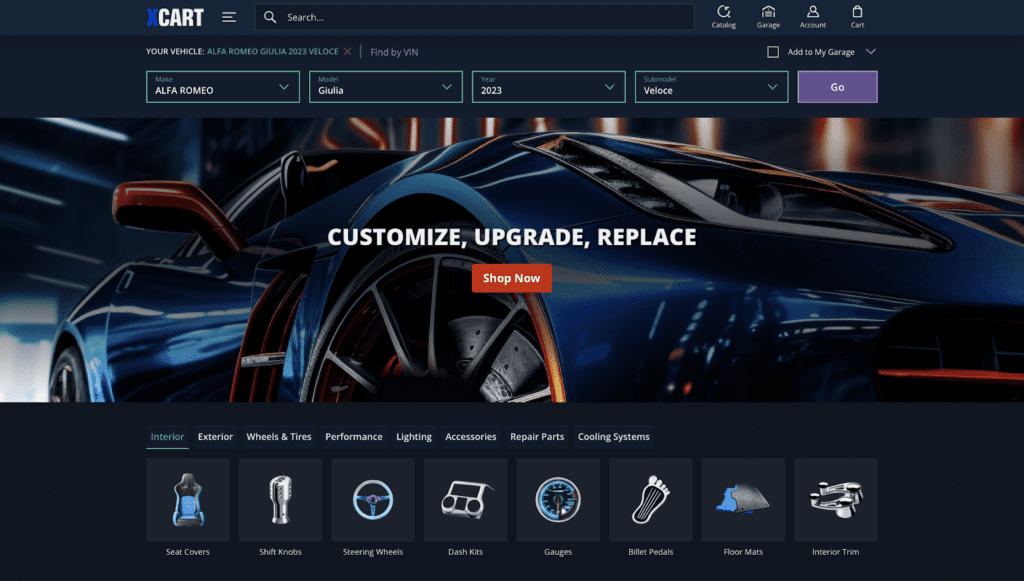Open the Shift Knobs category image
This screenshot has width=1024, height=581.
(x=280, y=500)
